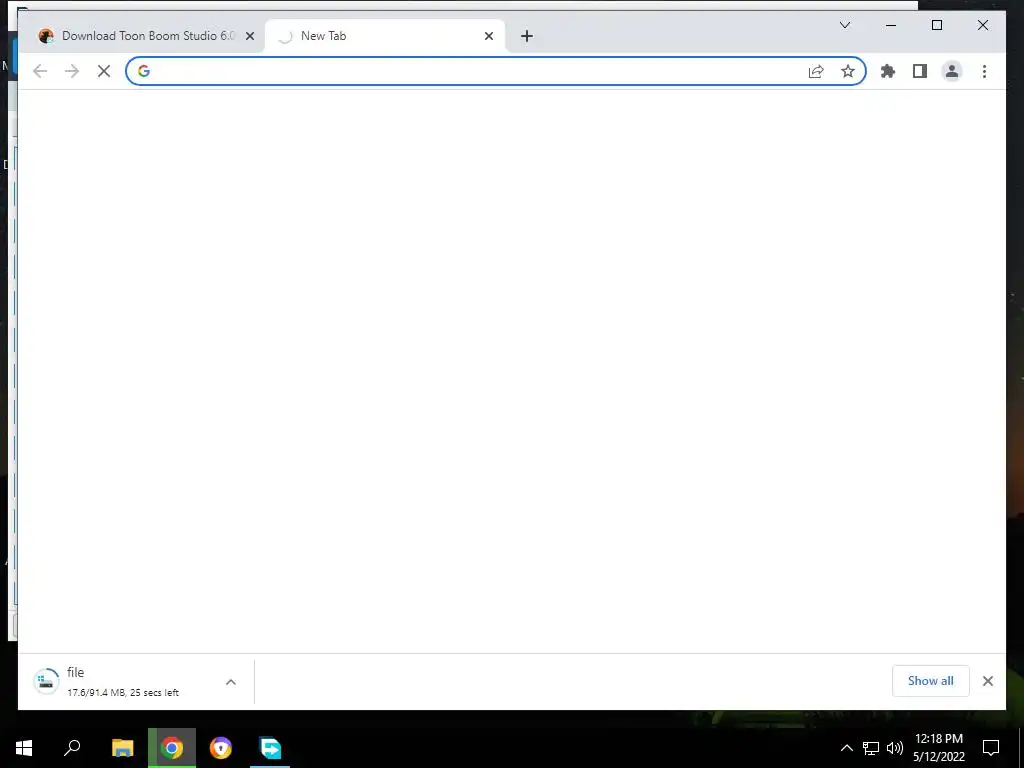
Task: Click the Back navigation arrow
Action: [40, 71]
